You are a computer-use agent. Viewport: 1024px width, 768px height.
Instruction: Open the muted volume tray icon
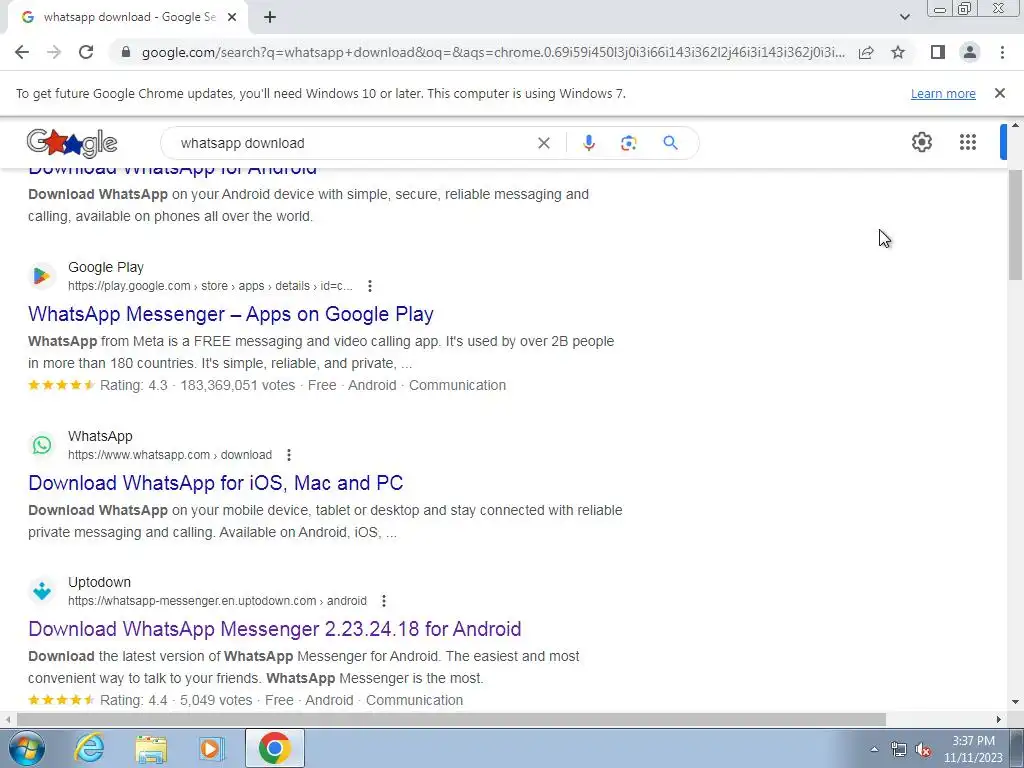point(923,750)
